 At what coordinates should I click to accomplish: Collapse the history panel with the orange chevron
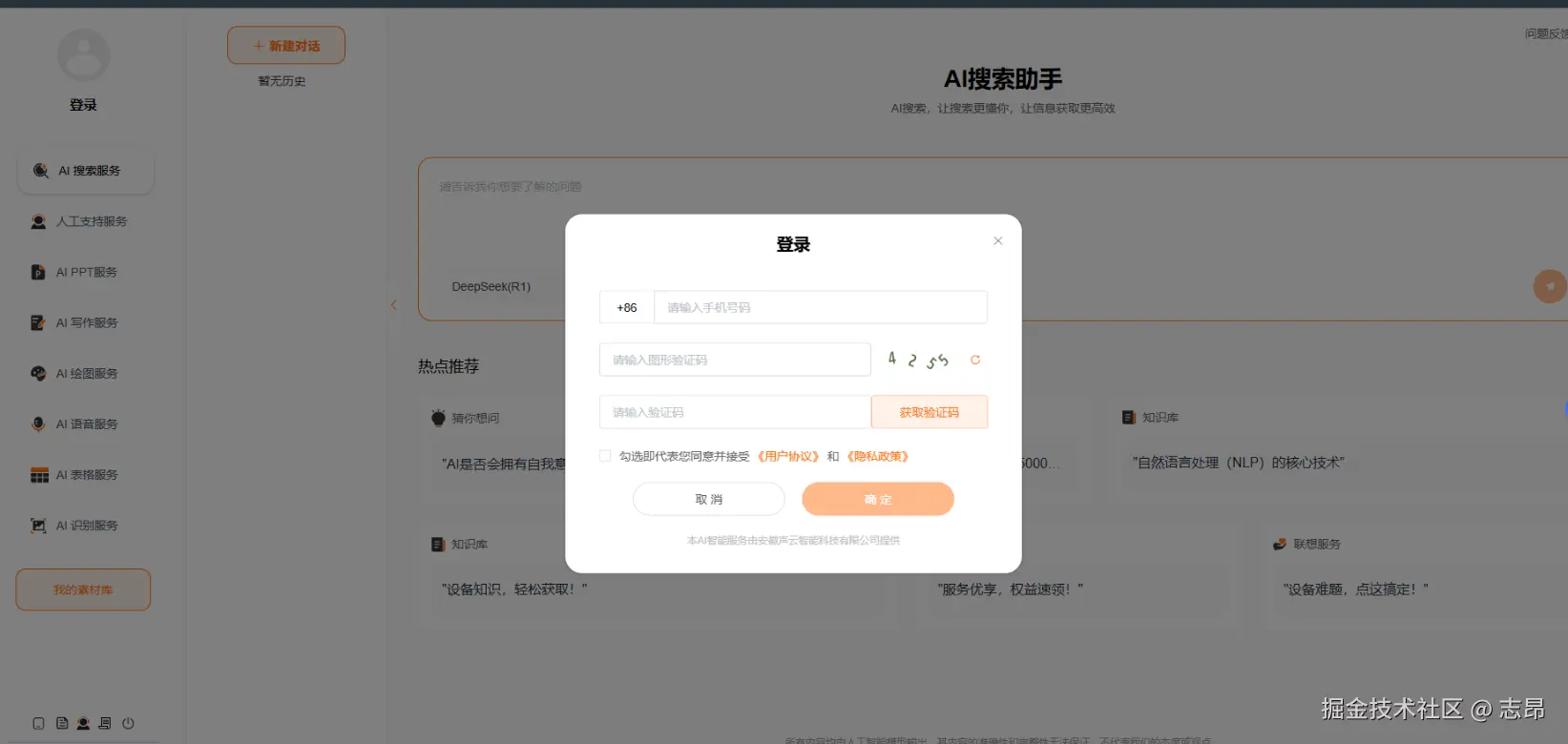(x=393, y=305)
